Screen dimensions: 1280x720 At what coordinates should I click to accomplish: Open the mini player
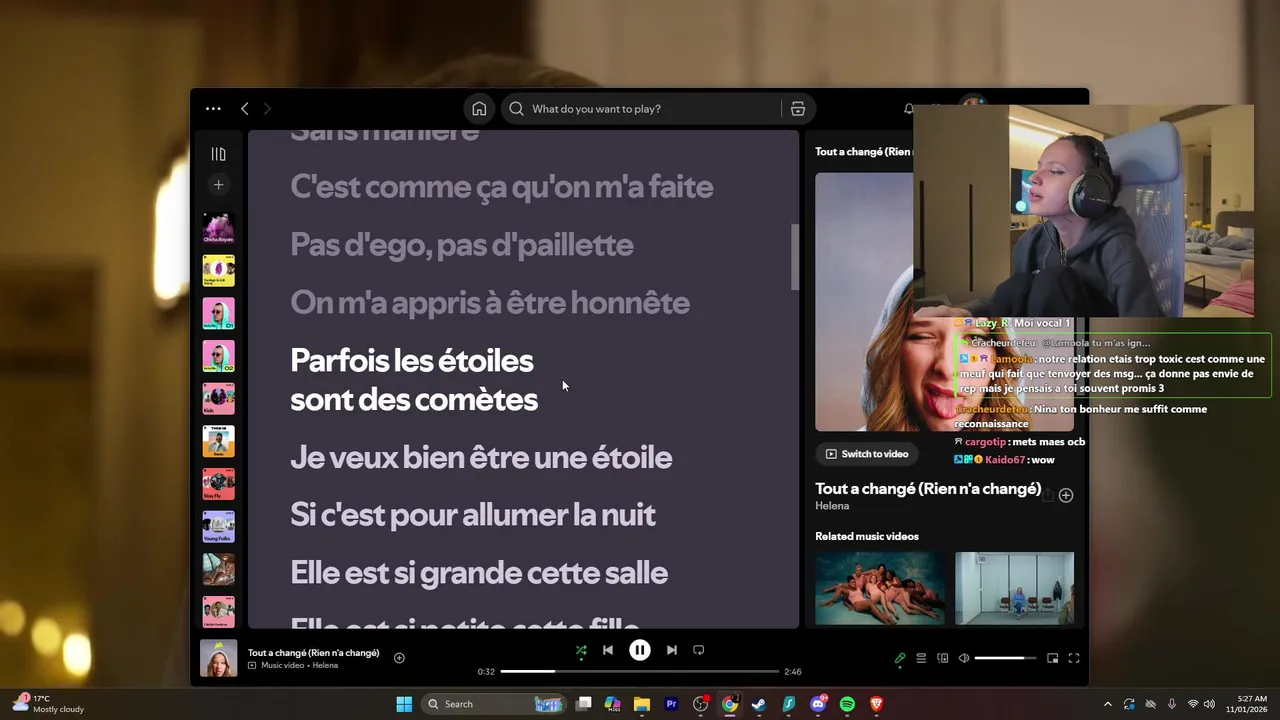click(1052, 658)
